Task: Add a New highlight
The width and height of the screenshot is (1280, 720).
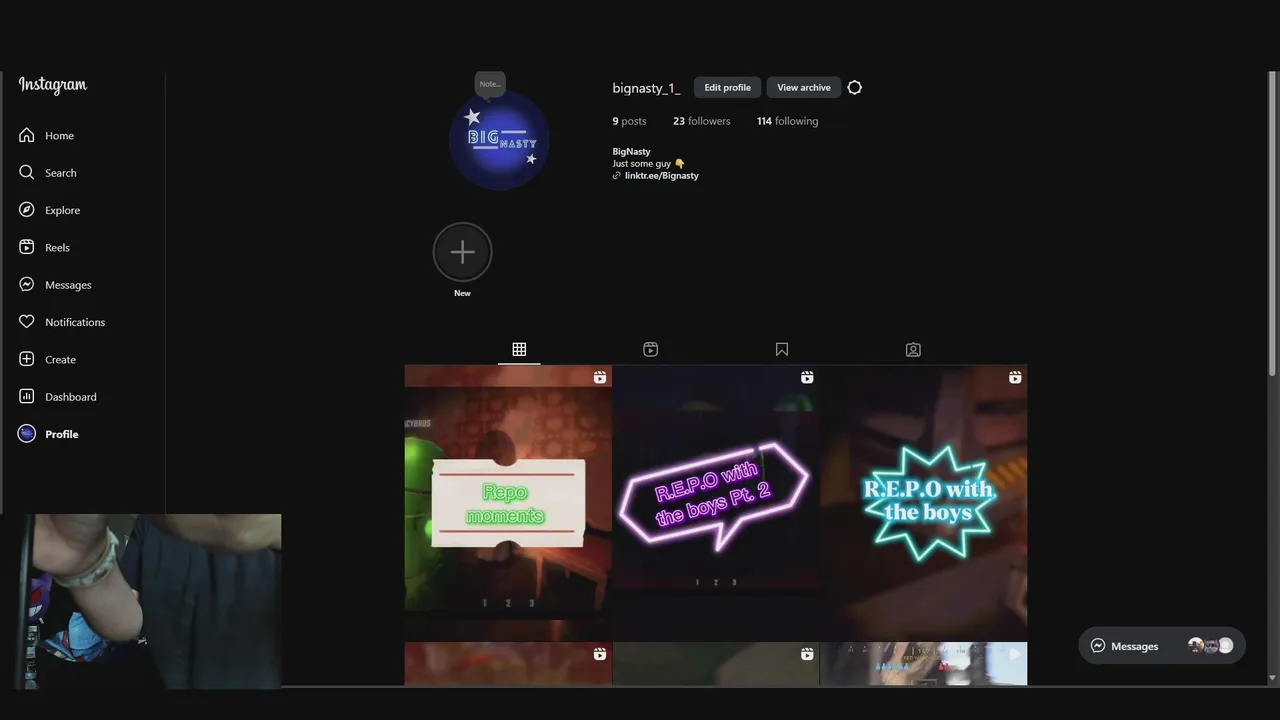Action: tap(462, 252)
